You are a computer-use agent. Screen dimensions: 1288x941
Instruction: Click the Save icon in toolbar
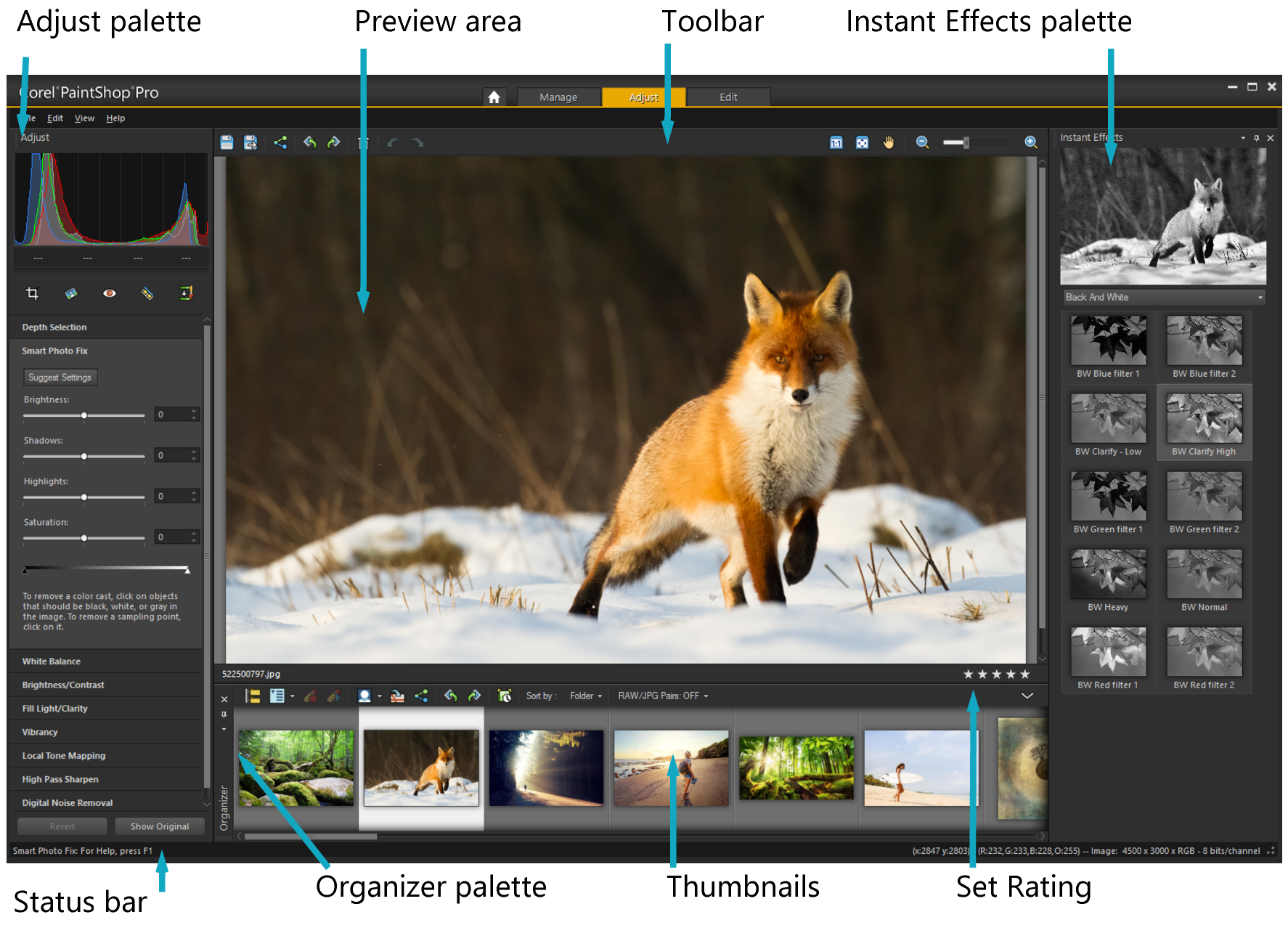pos(227,142)
